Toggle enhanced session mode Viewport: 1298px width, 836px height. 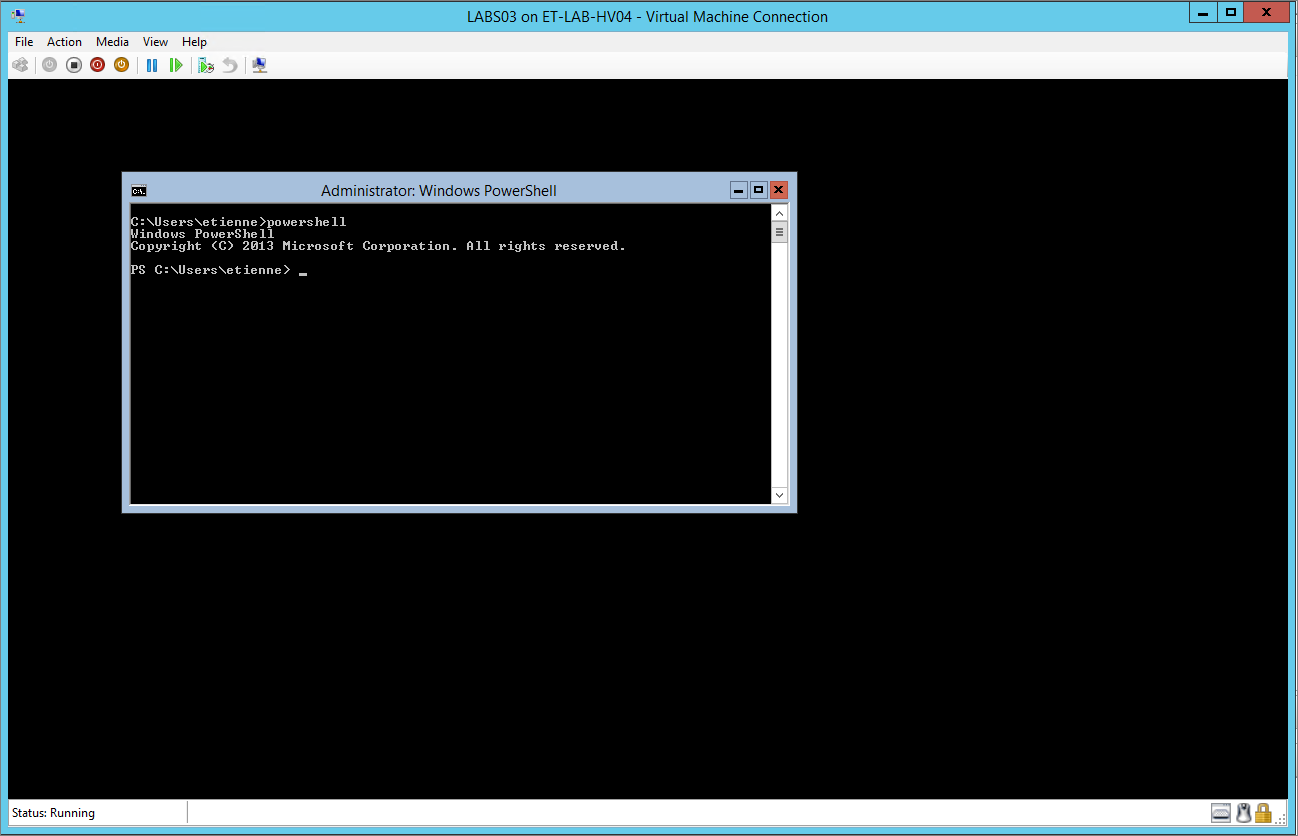259,64
